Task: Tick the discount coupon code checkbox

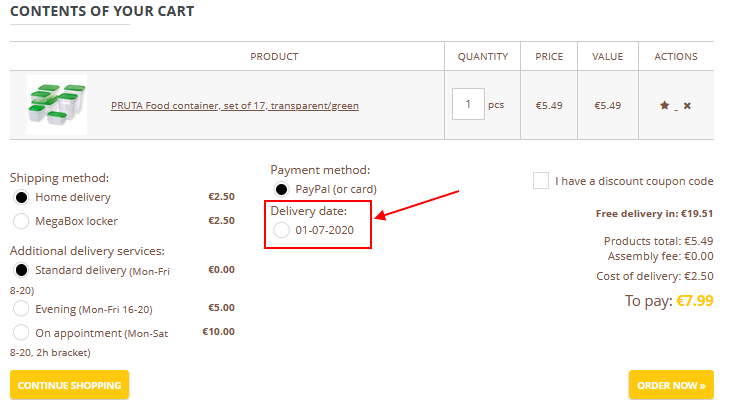Action: (x=541, y=181)
